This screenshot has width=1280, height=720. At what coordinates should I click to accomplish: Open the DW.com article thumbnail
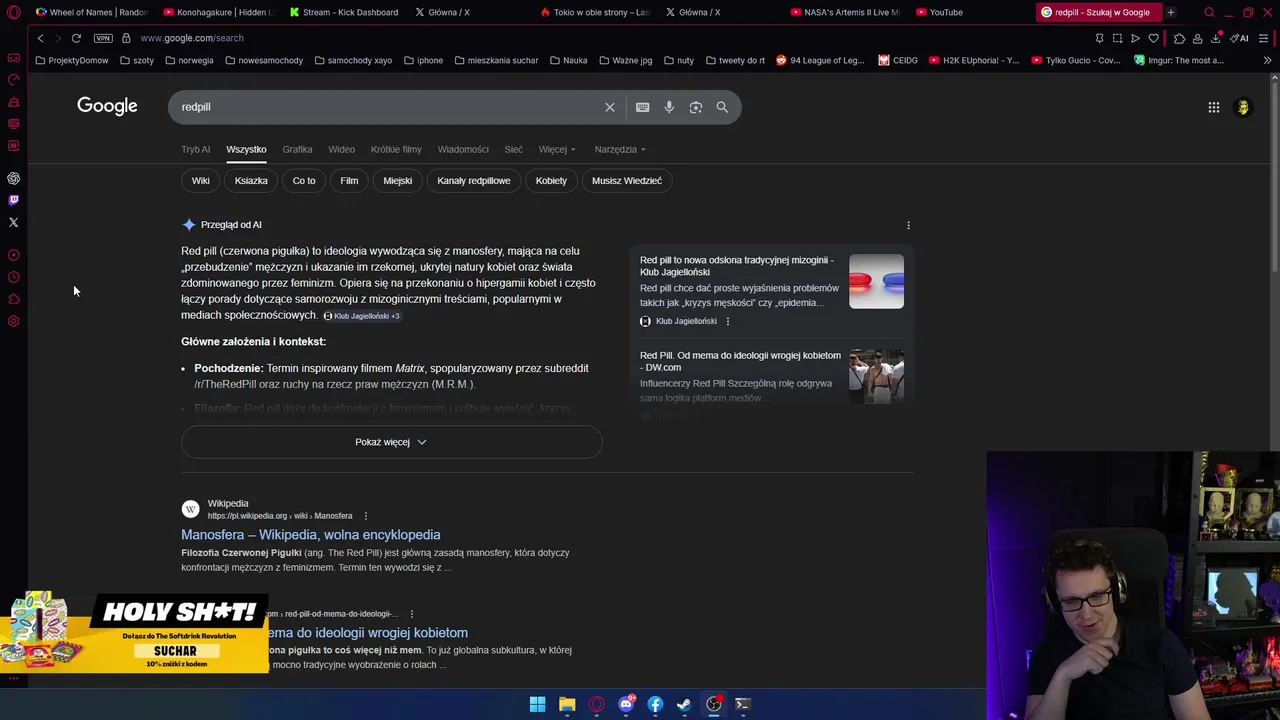point(876,376)
